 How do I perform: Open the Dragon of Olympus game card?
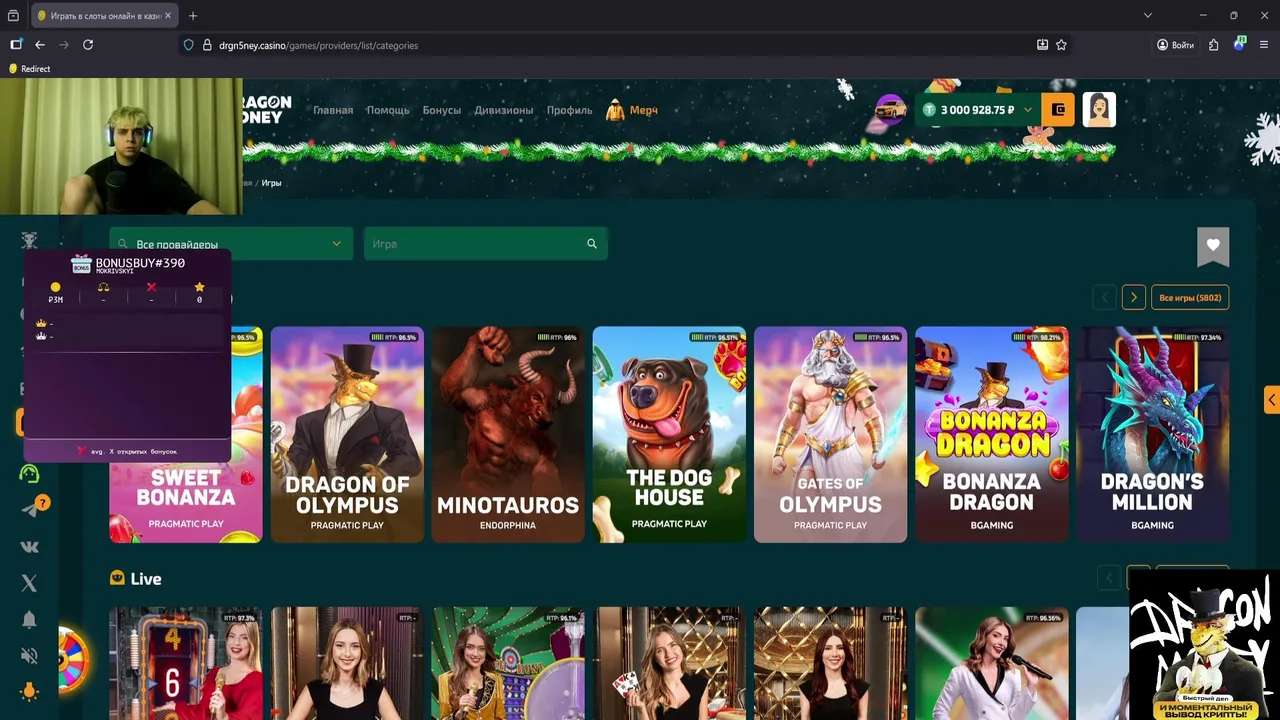click(347, 435)
